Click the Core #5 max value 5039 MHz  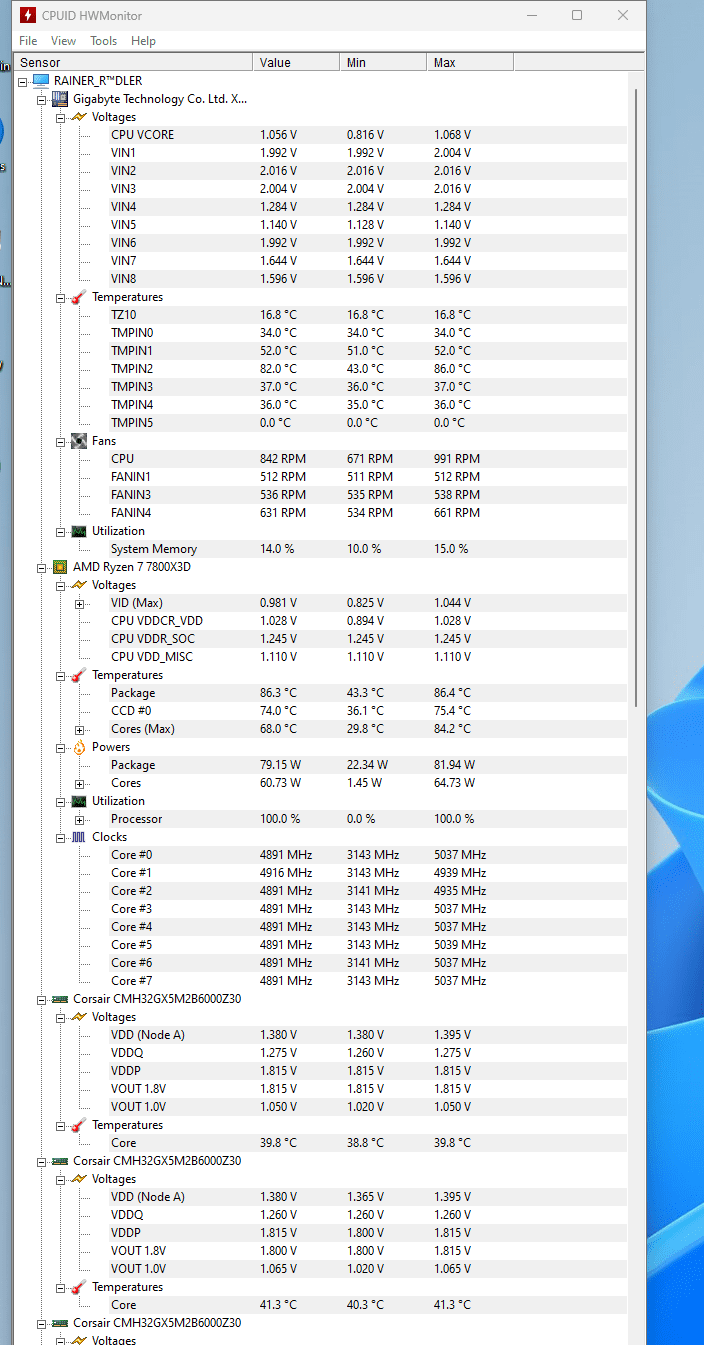(x=460, y=945)
